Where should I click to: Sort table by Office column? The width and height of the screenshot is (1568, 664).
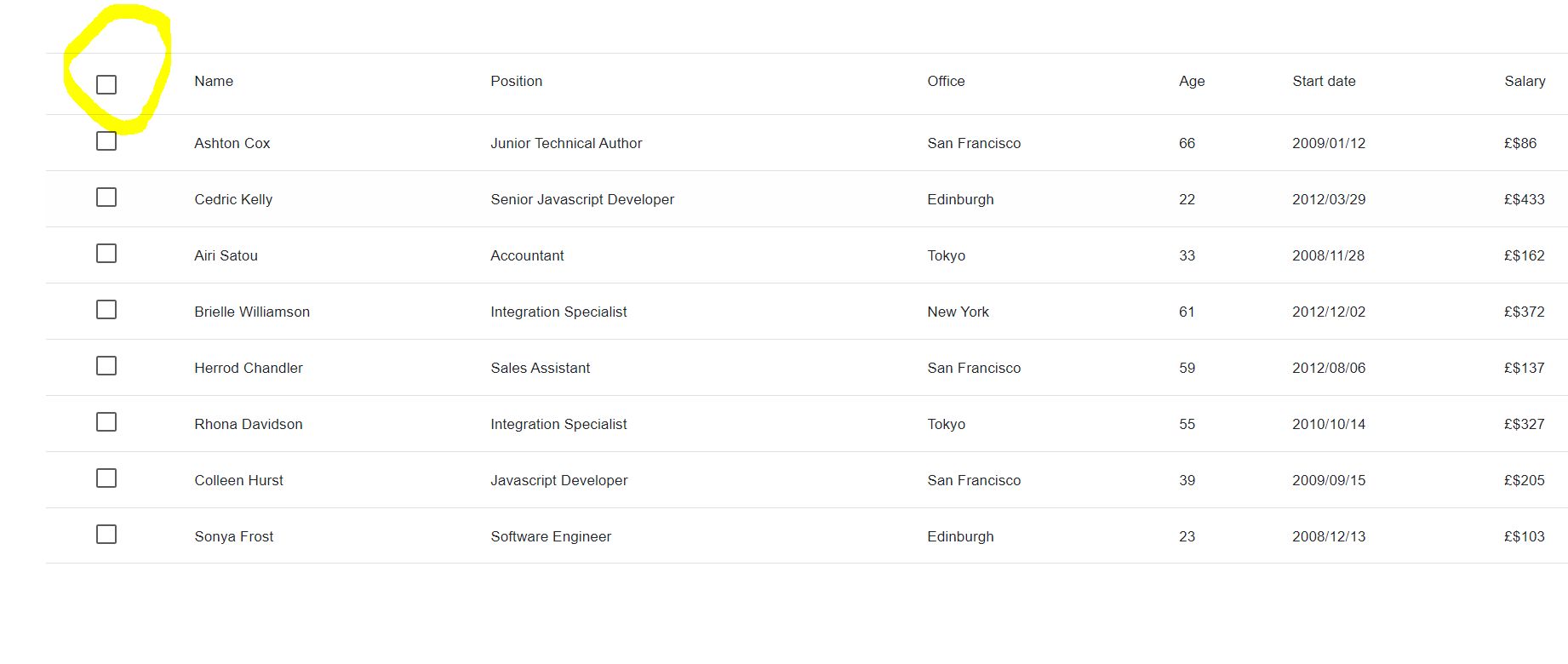coord(946,81)
